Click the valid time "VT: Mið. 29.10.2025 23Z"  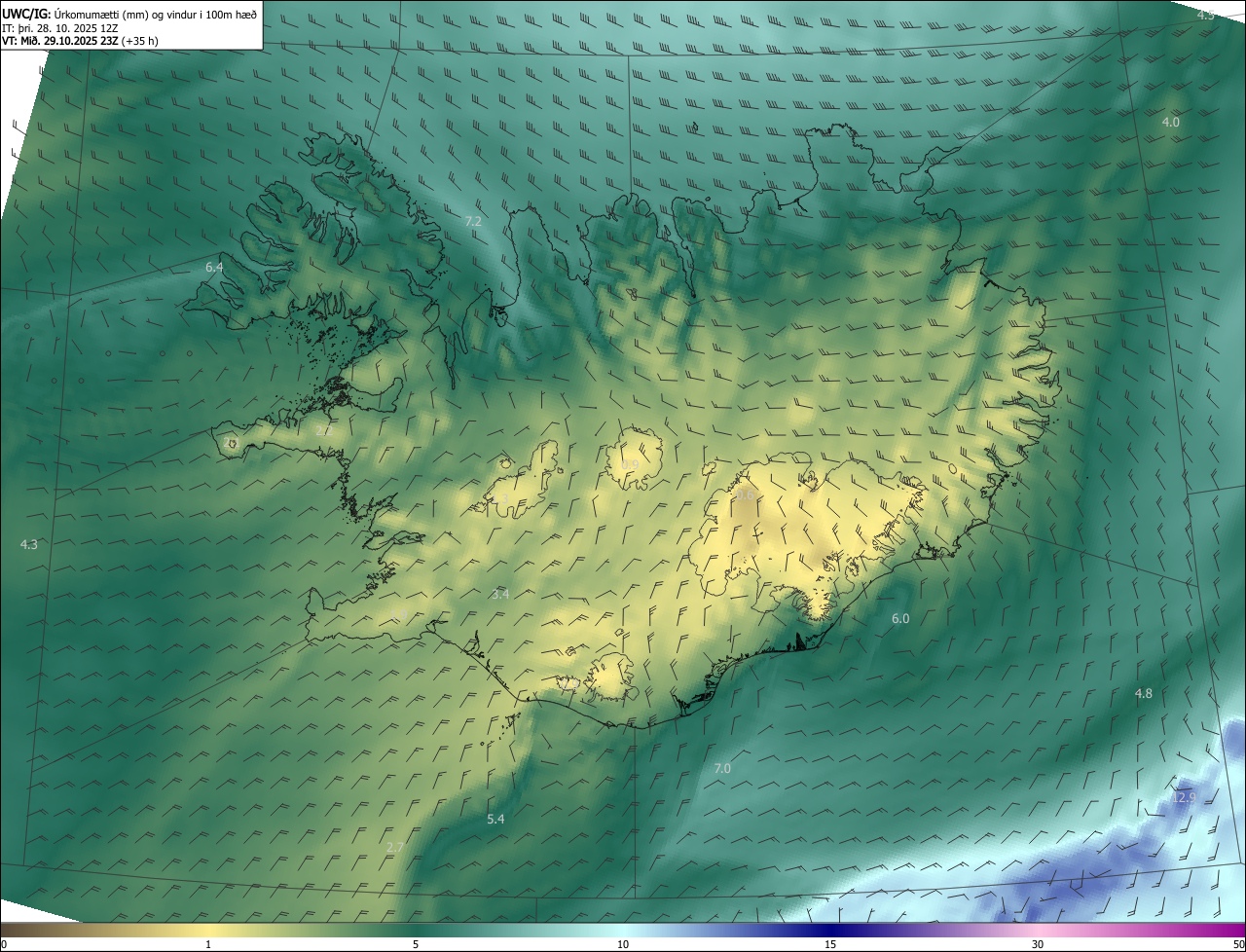(x=59, y=41)
